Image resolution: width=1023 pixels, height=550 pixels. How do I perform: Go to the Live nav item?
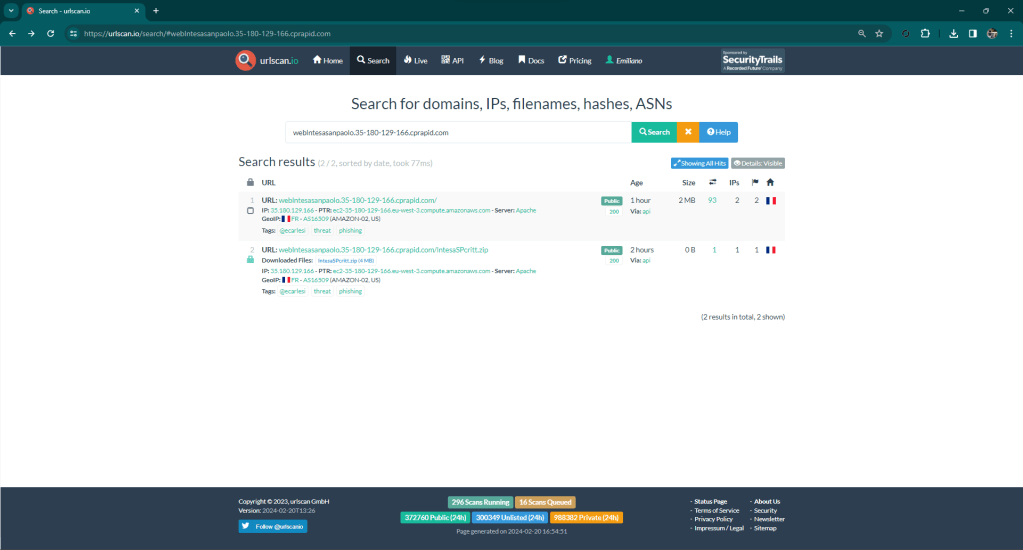coord(415,60)
